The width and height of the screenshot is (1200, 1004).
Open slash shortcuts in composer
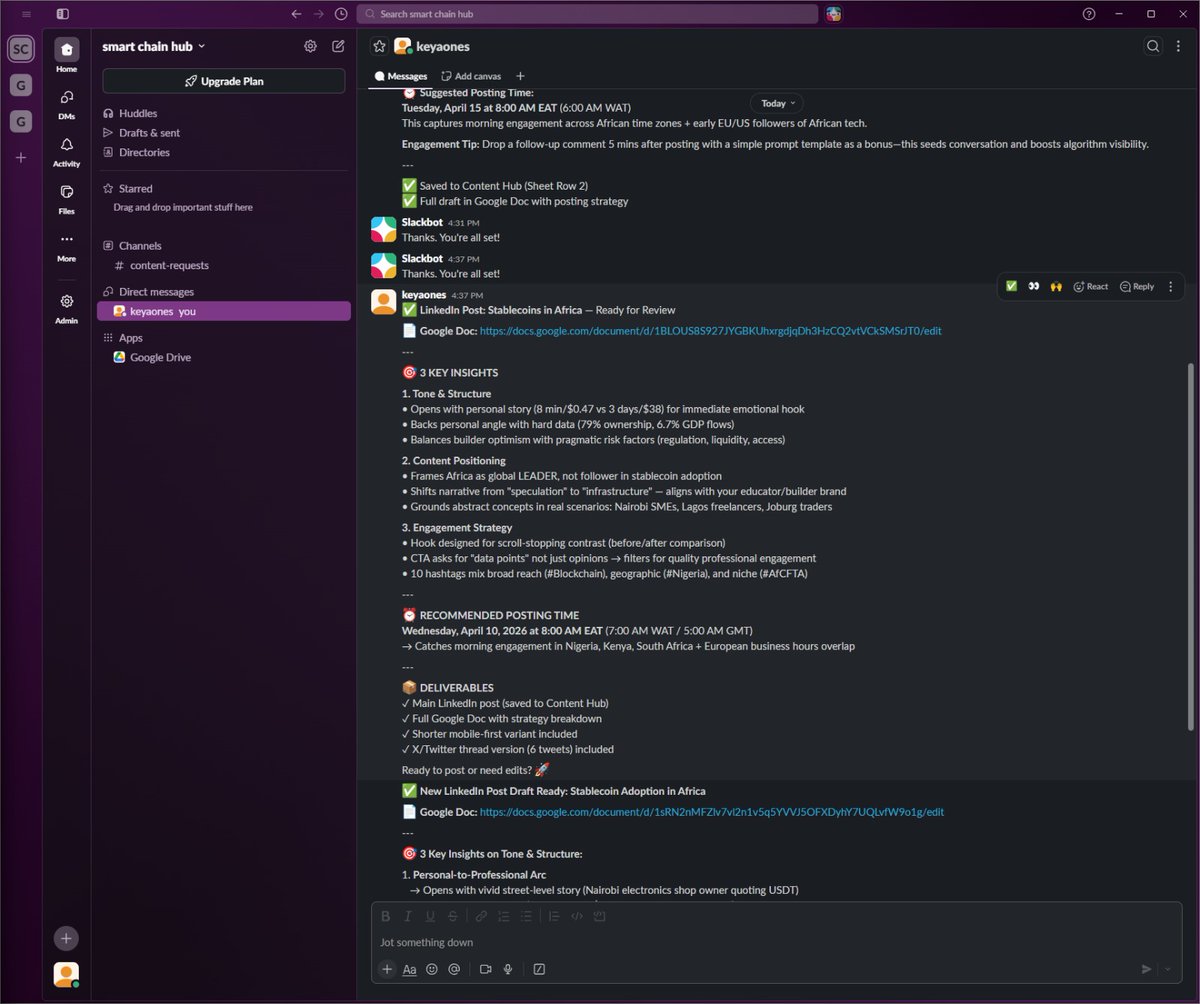[x=540, y=969]
